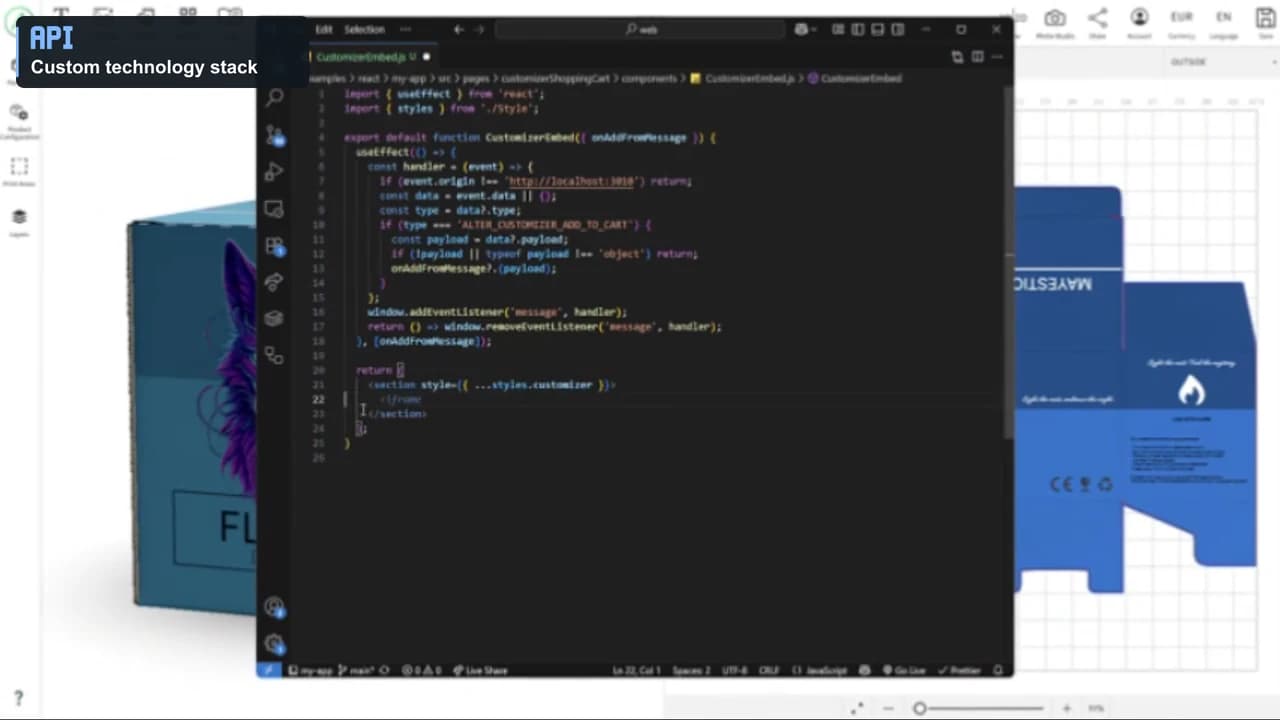Click Prettier in the status bar
Screen dimensions: 1280x720
[959, 670]
